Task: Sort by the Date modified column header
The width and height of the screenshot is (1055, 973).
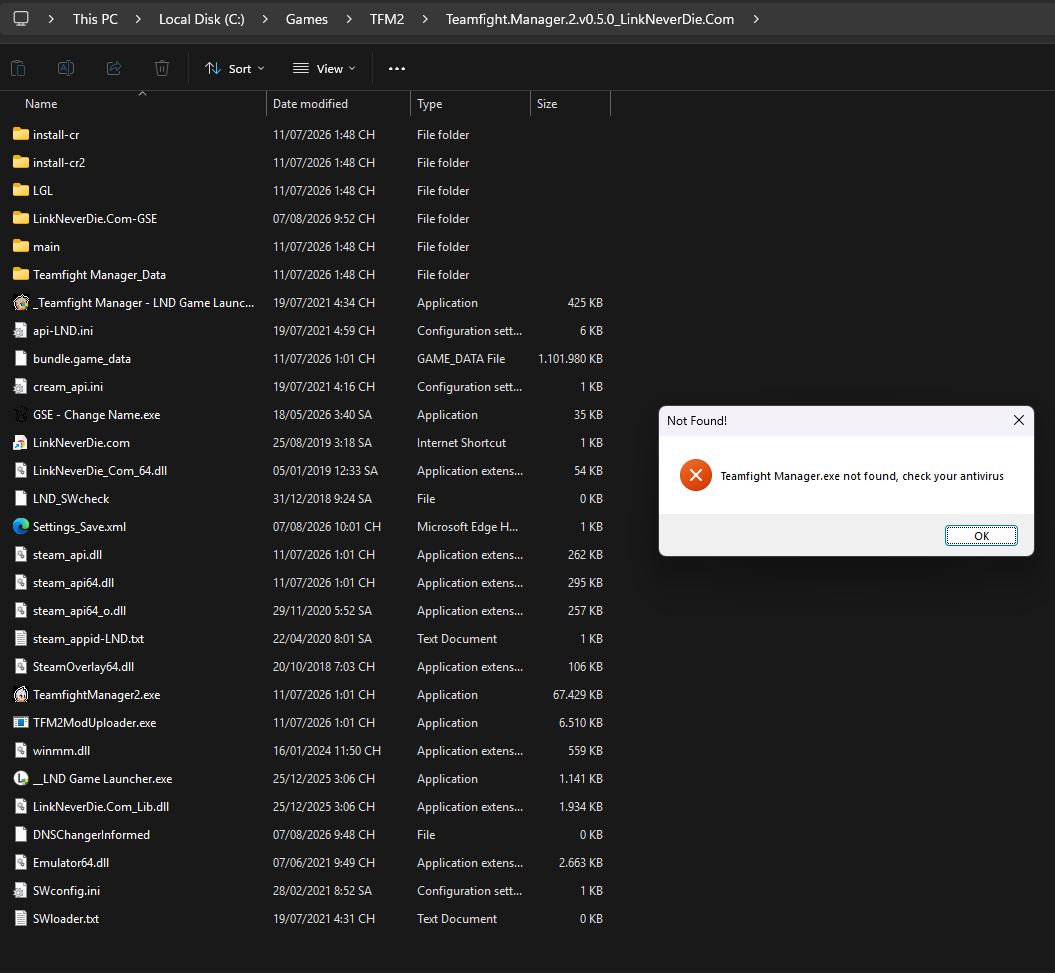Action: (310, 104)
